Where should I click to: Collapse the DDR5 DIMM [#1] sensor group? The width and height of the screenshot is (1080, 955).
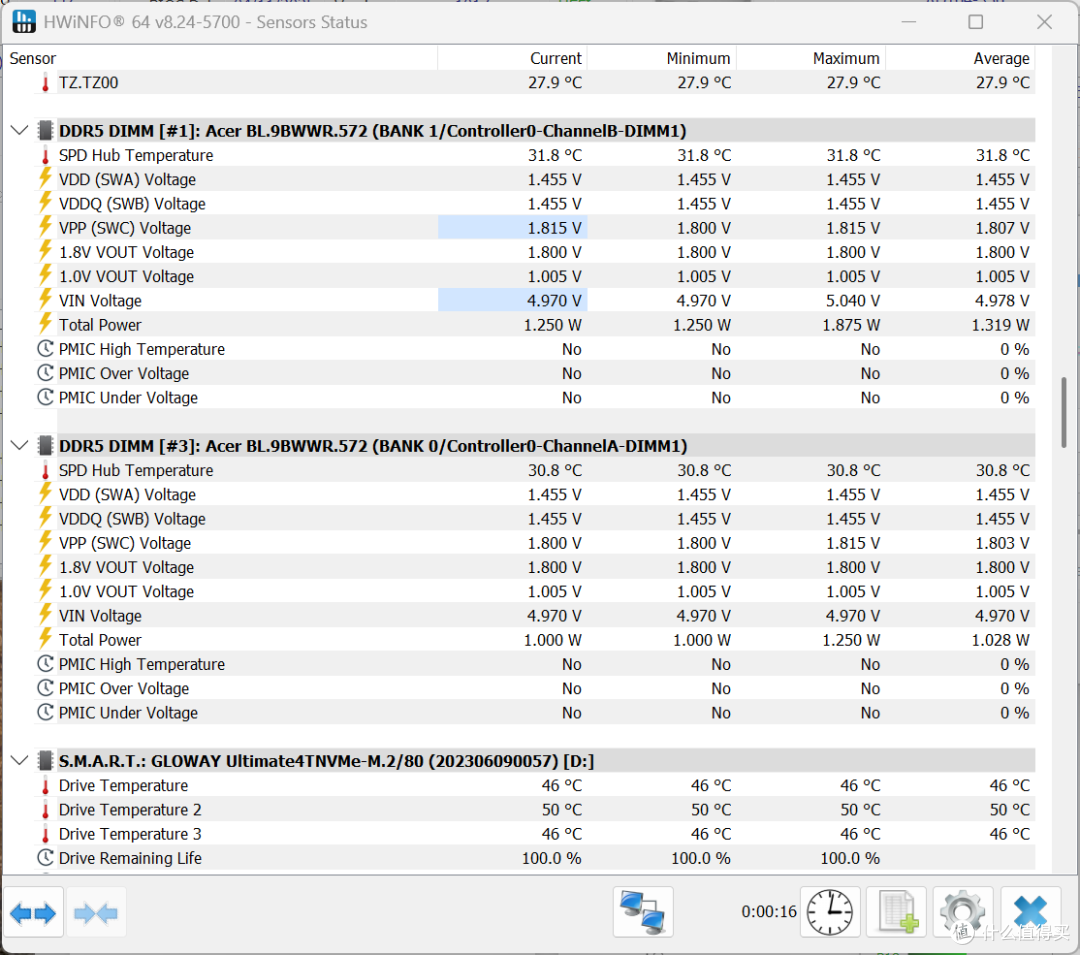click(x=20, y=130)
